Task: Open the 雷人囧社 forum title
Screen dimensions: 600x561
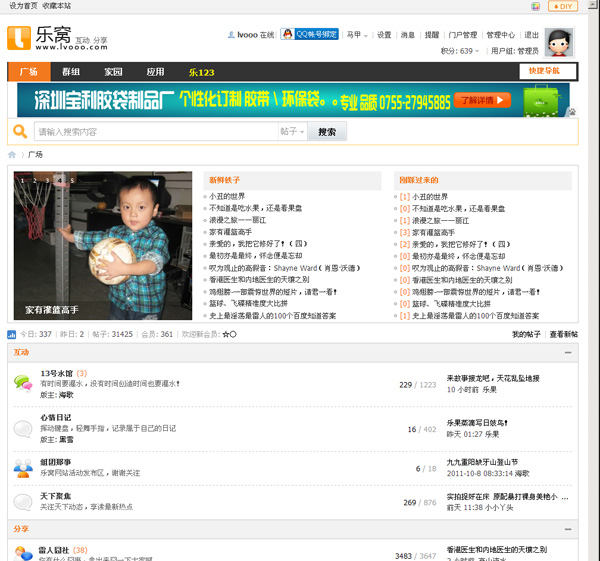Action: pos(54,550)
